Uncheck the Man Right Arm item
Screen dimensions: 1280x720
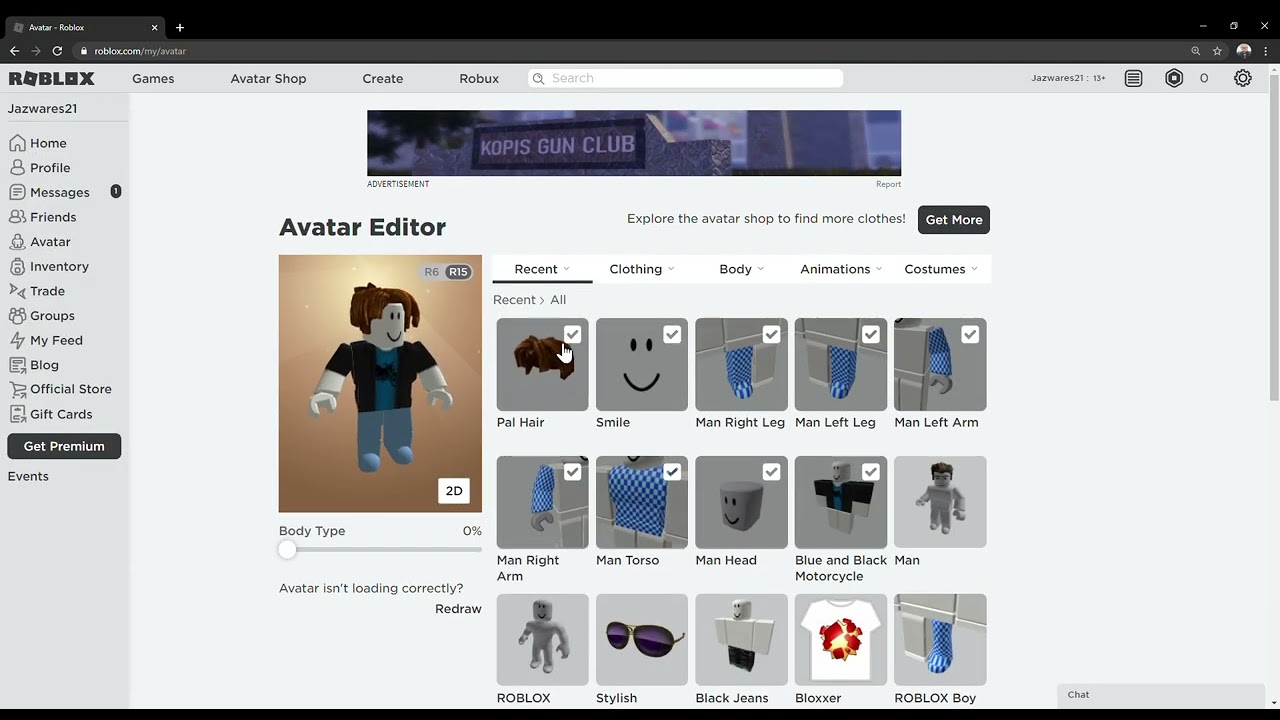(572, 472)
